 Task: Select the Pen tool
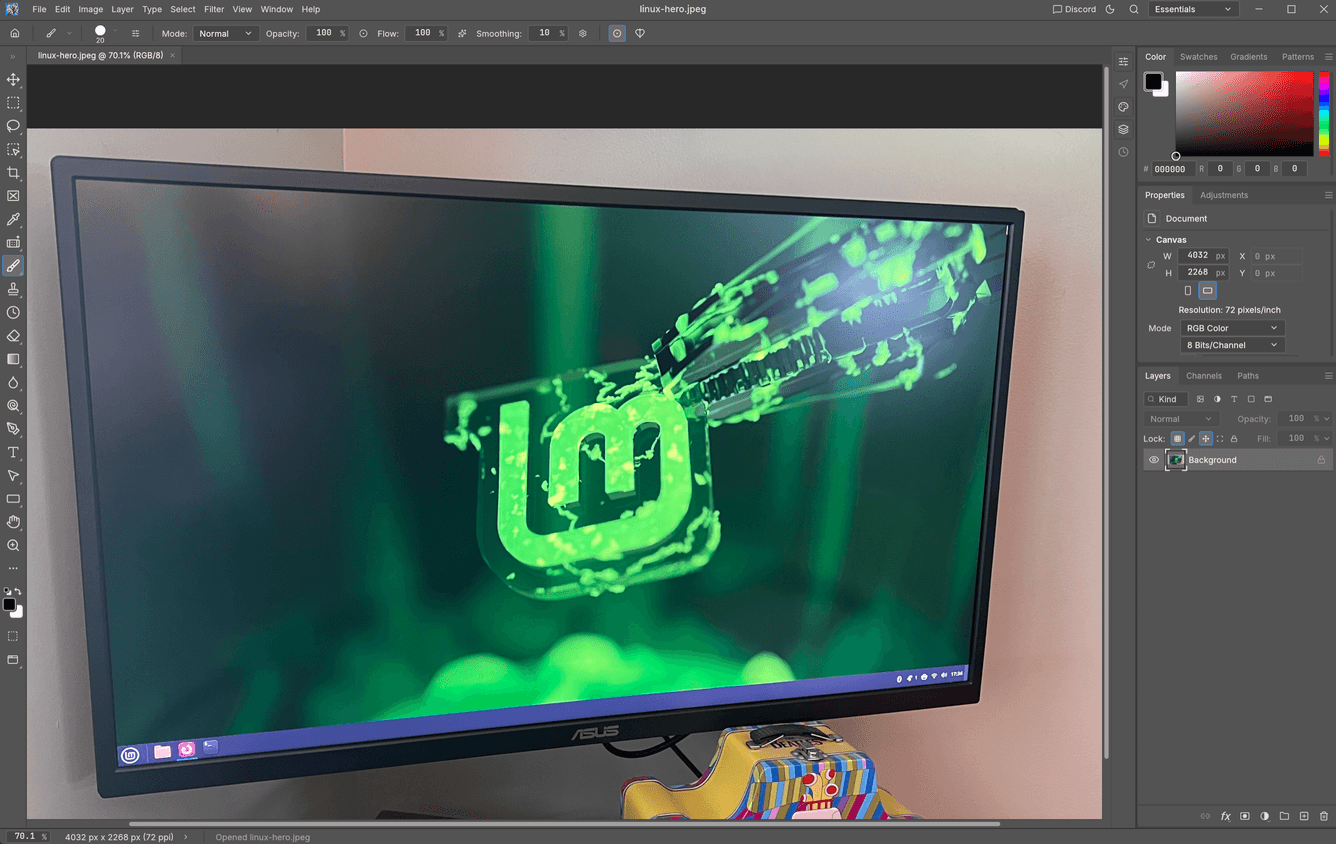[13, 429]
